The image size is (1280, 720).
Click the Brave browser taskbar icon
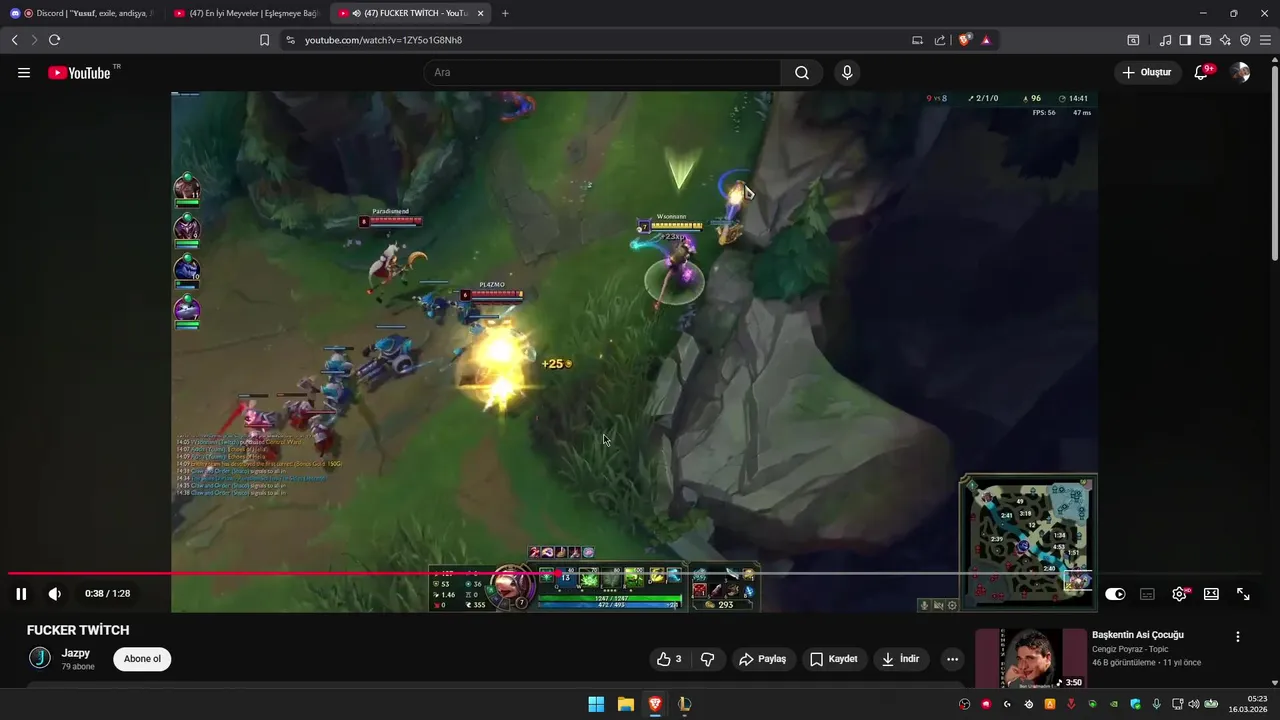pyautogui.click(x=655, y=704)
